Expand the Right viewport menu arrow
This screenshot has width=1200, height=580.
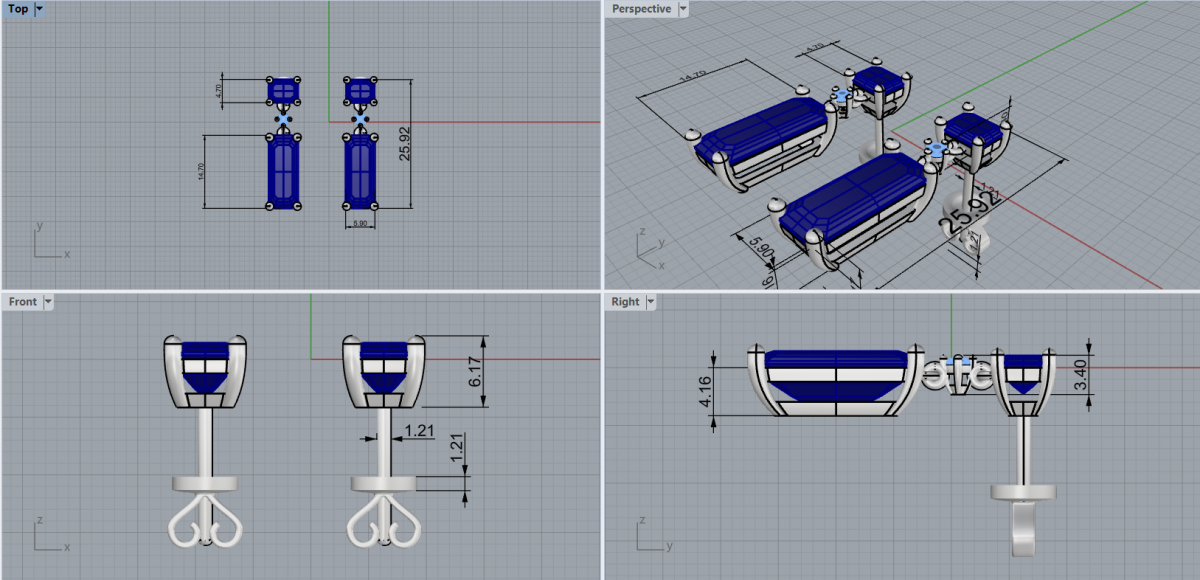[651, 301]
